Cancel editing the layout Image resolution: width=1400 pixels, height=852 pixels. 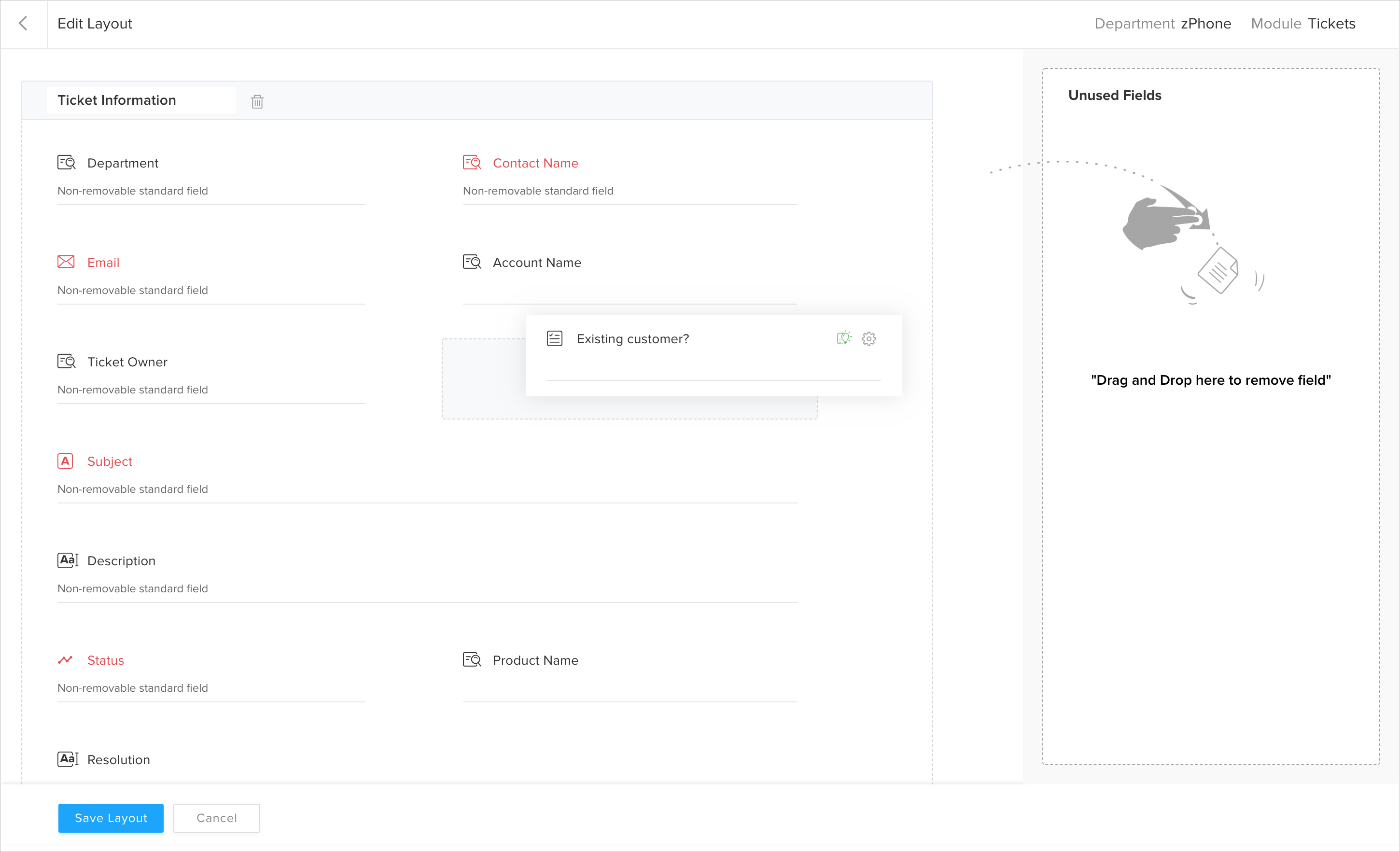[216, 818]
